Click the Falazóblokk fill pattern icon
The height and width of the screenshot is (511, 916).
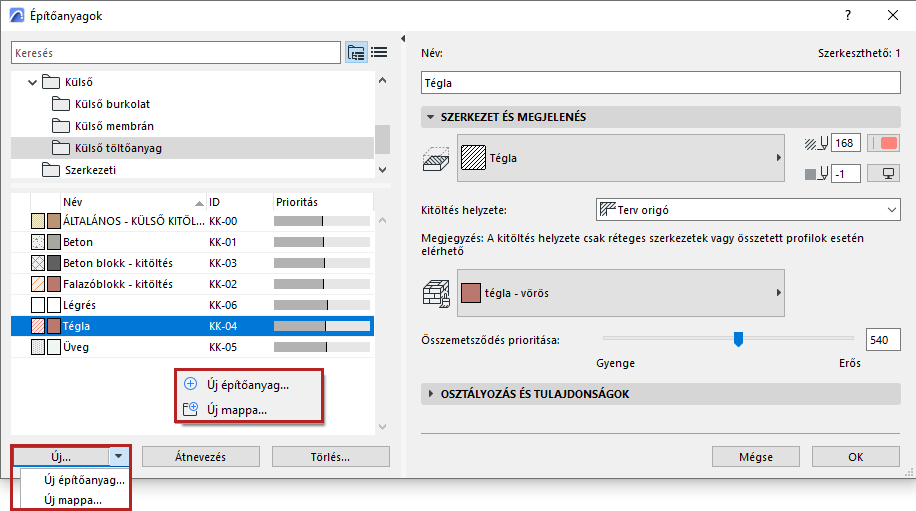pos(38,284)
